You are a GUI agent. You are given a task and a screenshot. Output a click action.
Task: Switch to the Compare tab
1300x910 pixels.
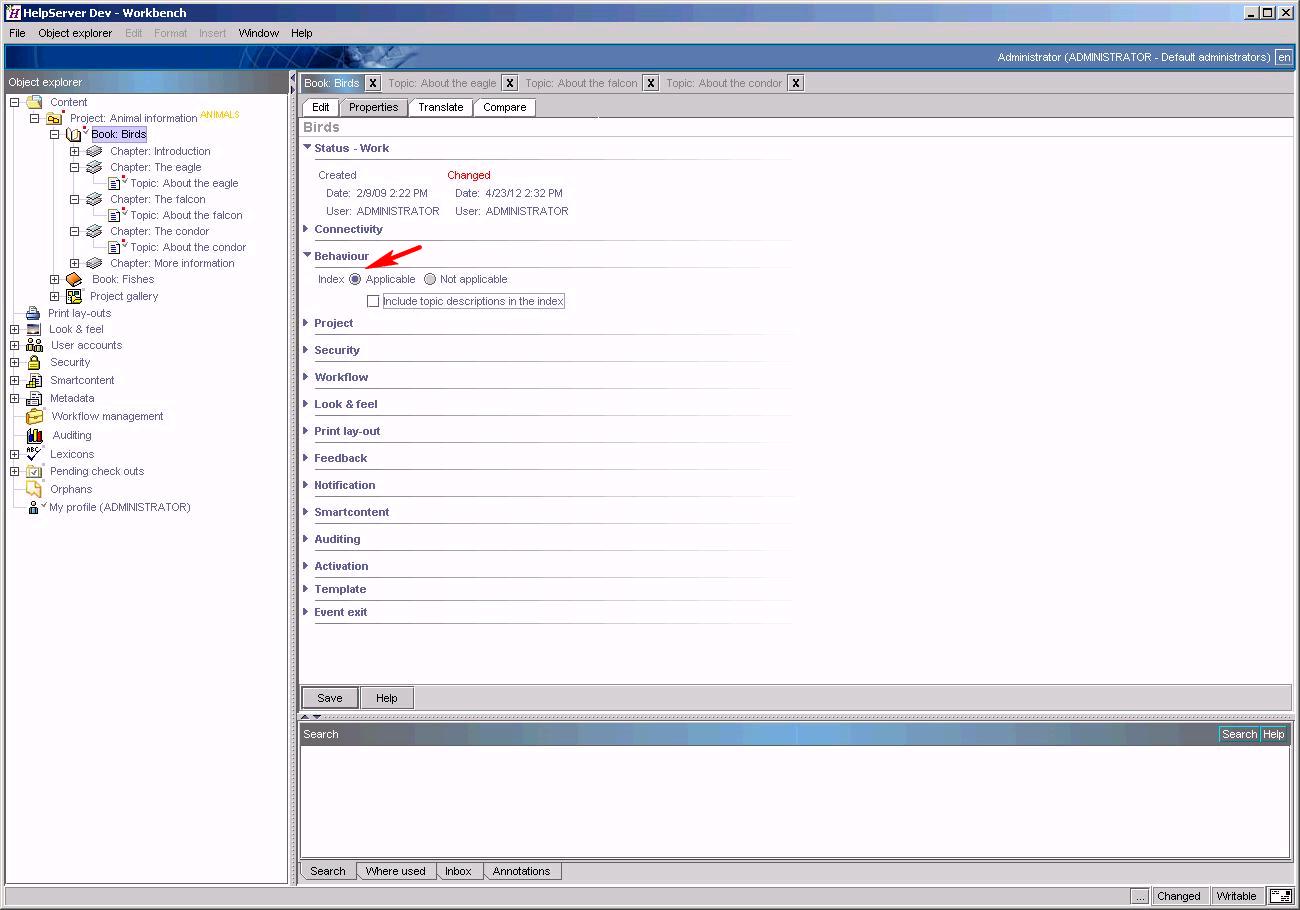(505, 107)
